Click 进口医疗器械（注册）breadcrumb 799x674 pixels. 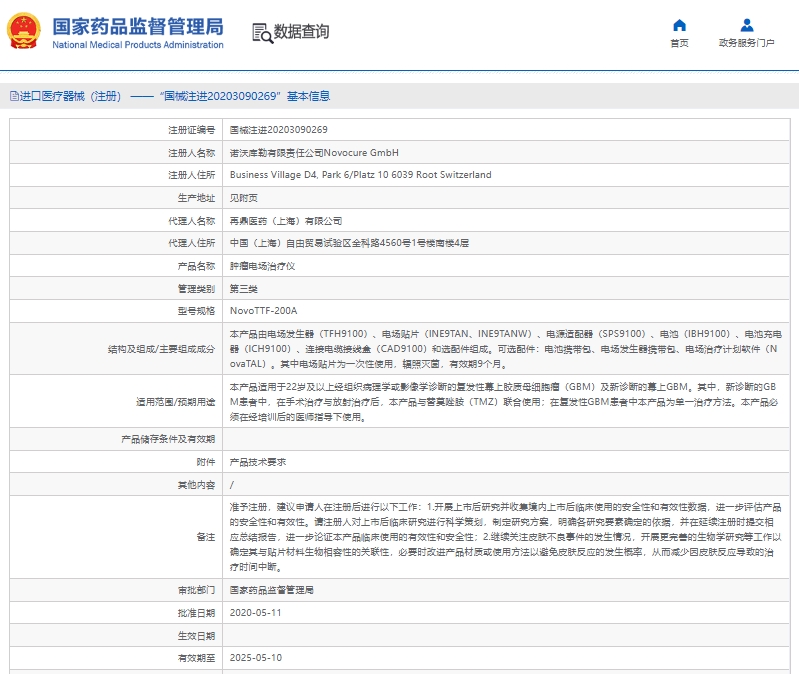pos(70,96)
